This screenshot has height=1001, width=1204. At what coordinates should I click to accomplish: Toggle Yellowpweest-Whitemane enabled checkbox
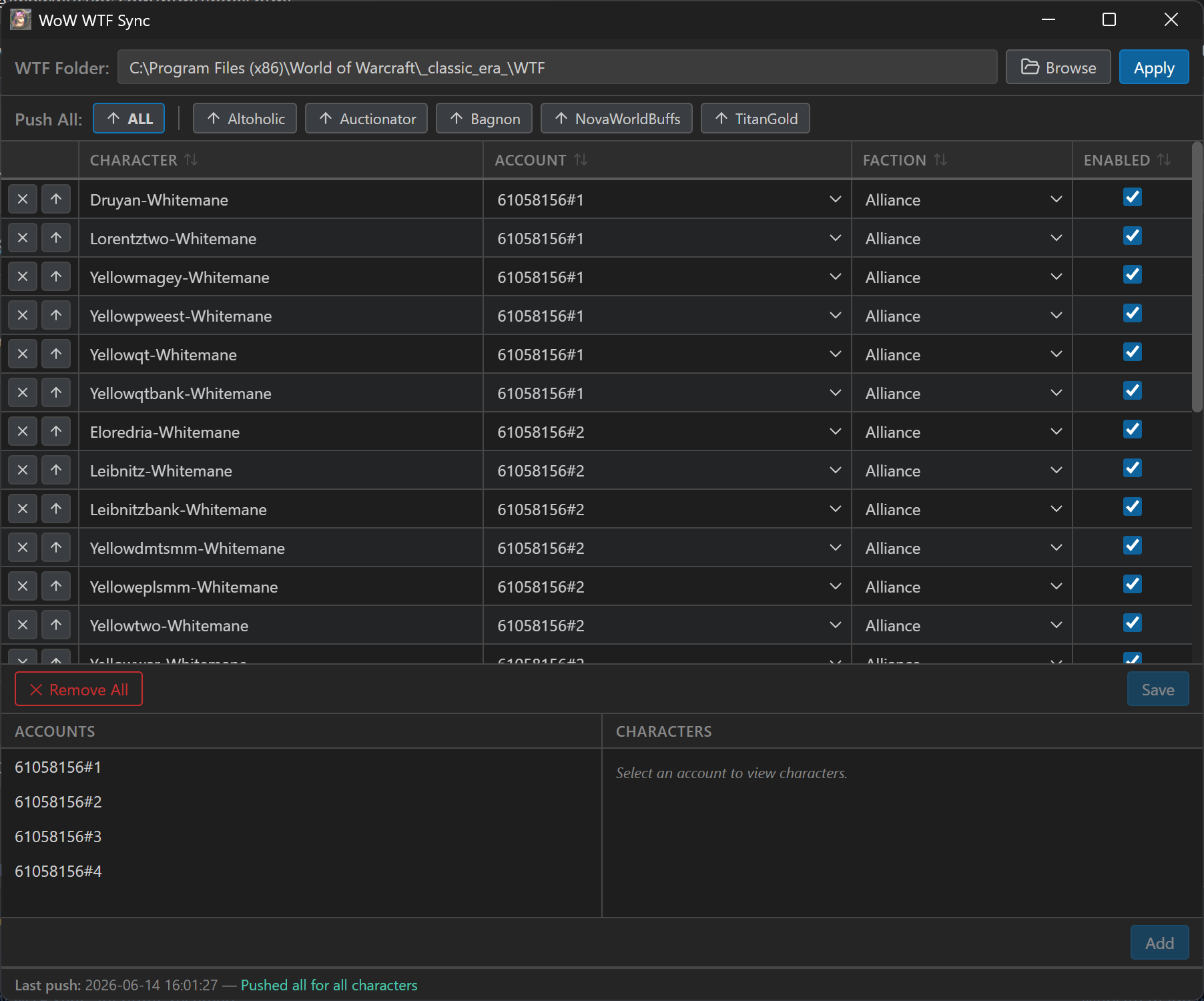1133,313
